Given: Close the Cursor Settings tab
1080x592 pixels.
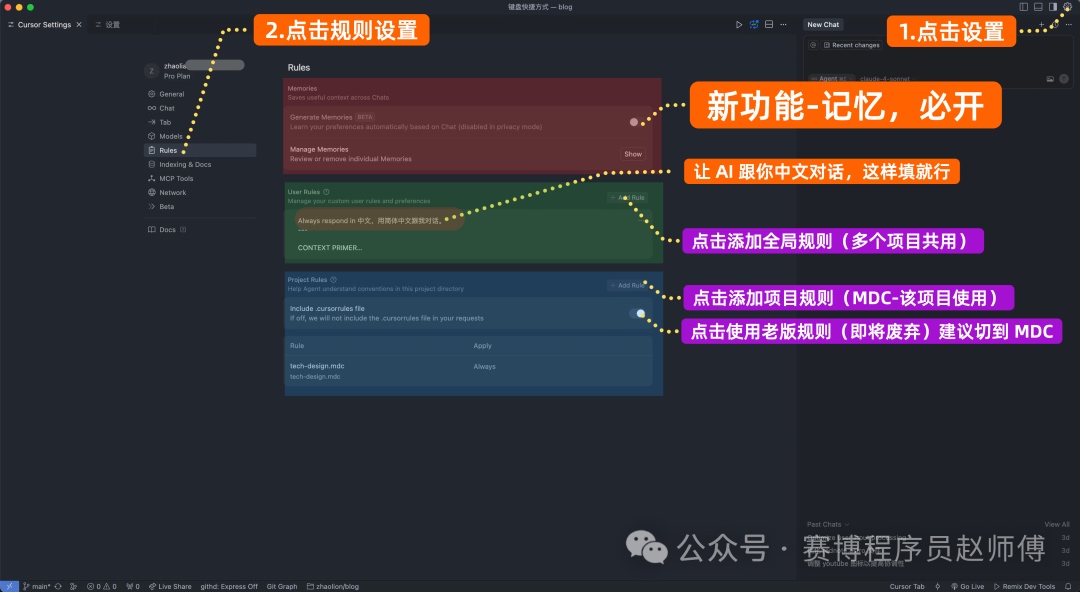Looking at the screenshot, I should click(x=79, y=25).
